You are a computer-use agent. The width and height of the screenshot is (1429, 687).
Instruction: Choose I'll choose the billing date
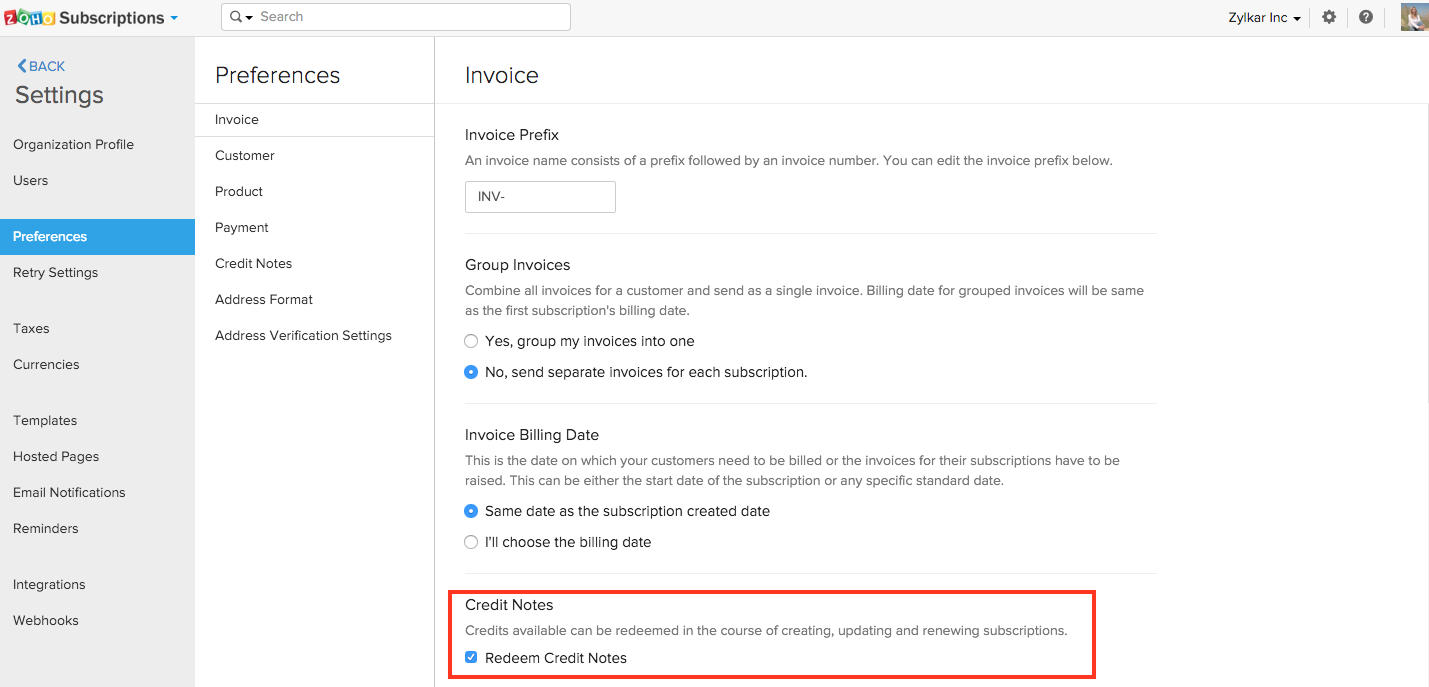[x=471, y=542]
